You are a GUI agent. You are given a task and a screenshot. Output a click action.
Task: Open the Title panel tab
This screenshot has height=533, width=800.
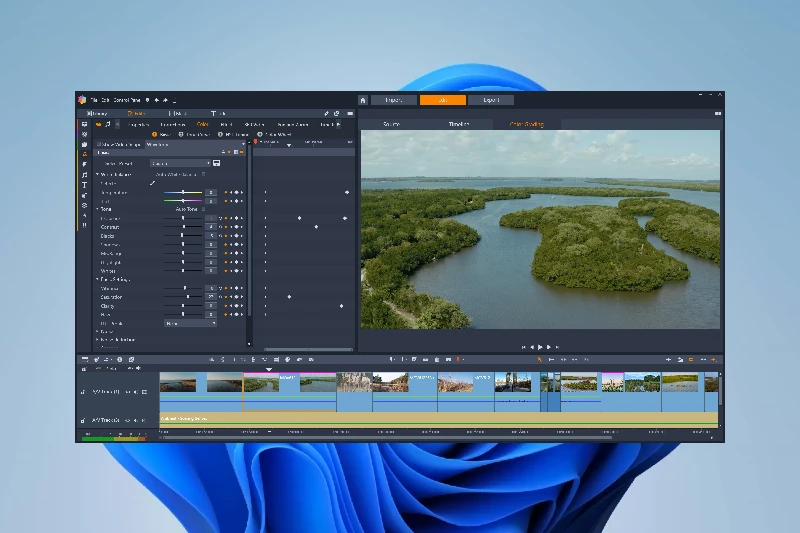click(x=218, y=113)
